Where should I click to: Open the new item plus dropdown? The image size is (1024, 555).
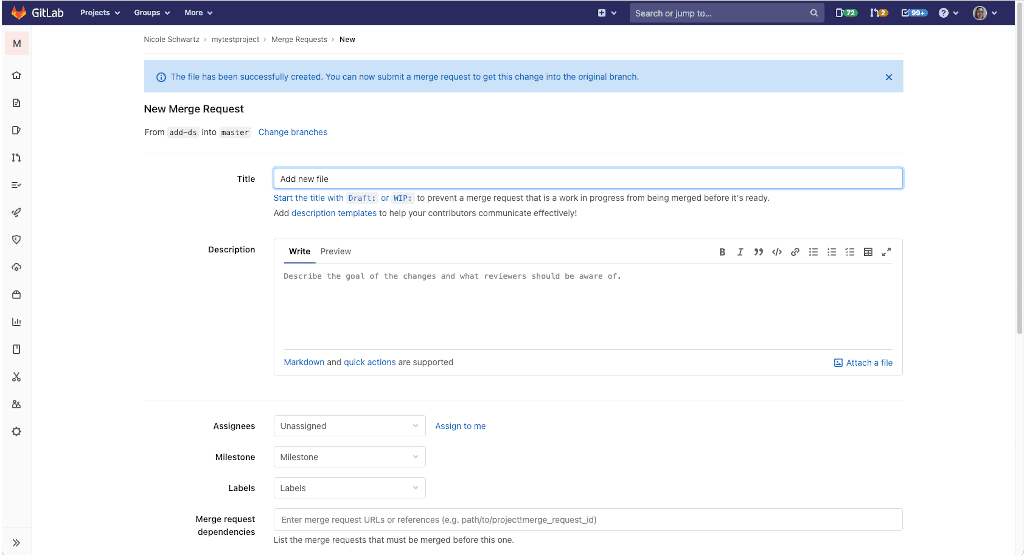click(x=607, y=12)
